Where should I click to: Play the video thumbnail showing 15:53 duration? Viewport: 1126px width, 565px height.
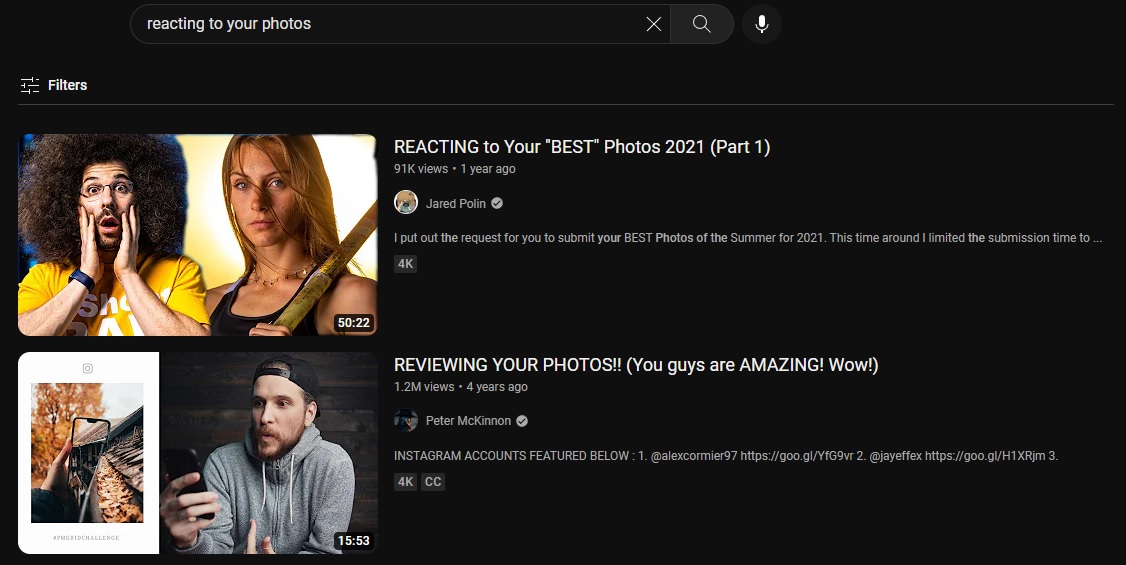[x=198, y=453]
